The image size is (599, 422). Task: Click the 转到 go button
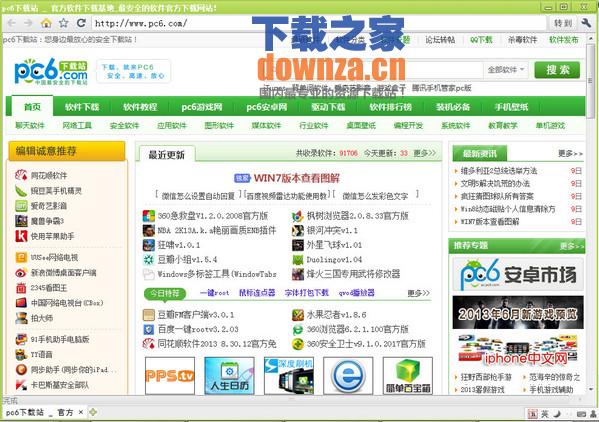(563, 23)
